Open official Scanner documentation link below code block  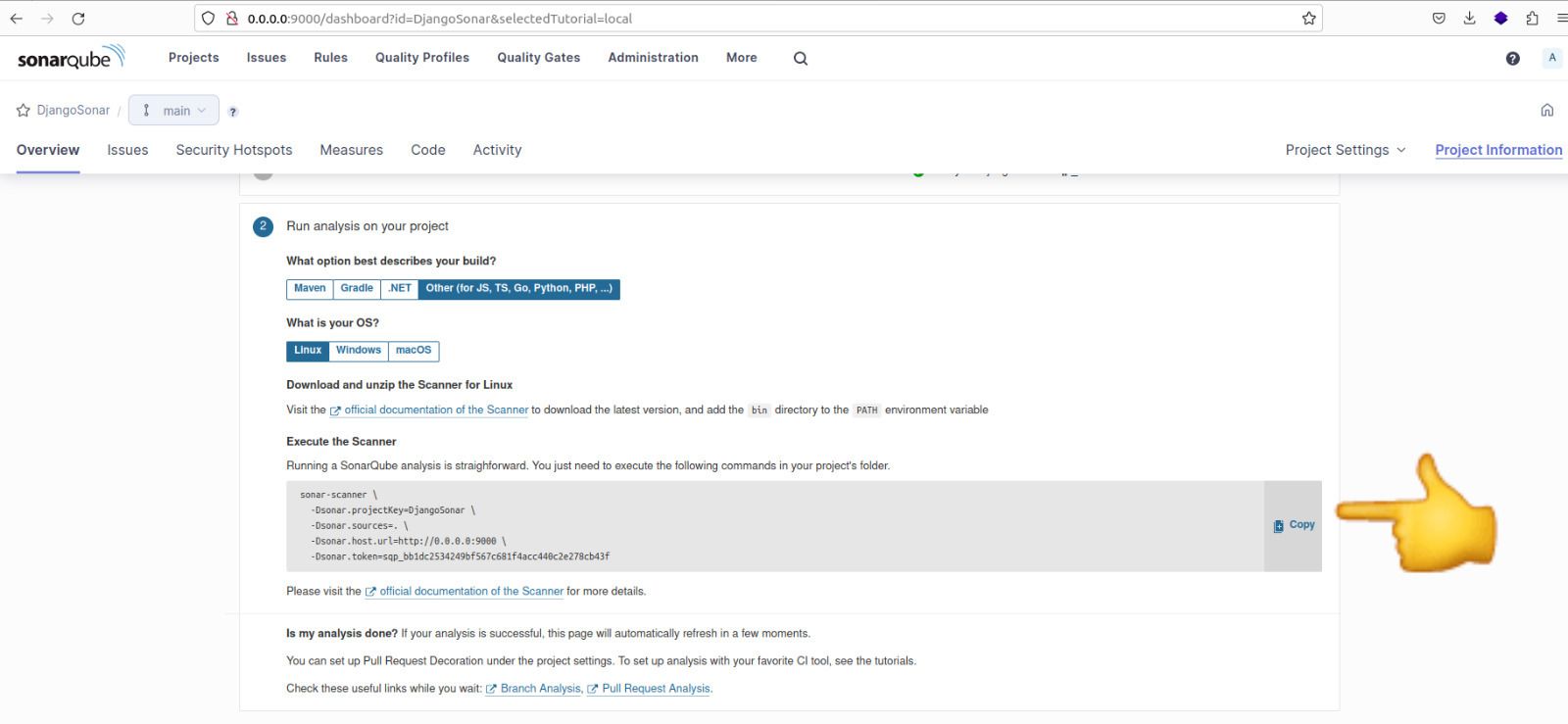coord(465,592)
